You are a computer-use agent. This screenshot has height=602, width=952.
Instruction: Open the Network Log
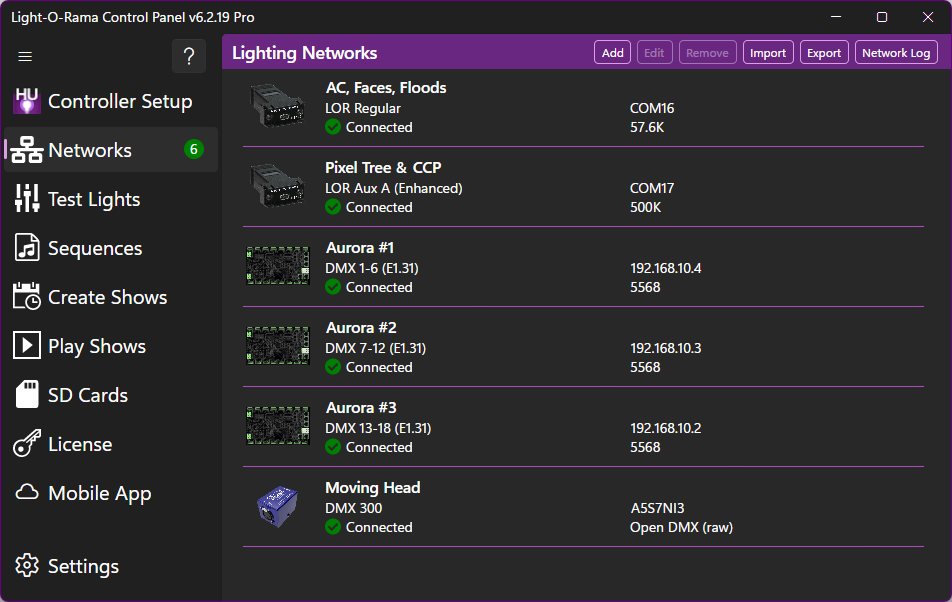pyautogui.click(x=896, y=52)
